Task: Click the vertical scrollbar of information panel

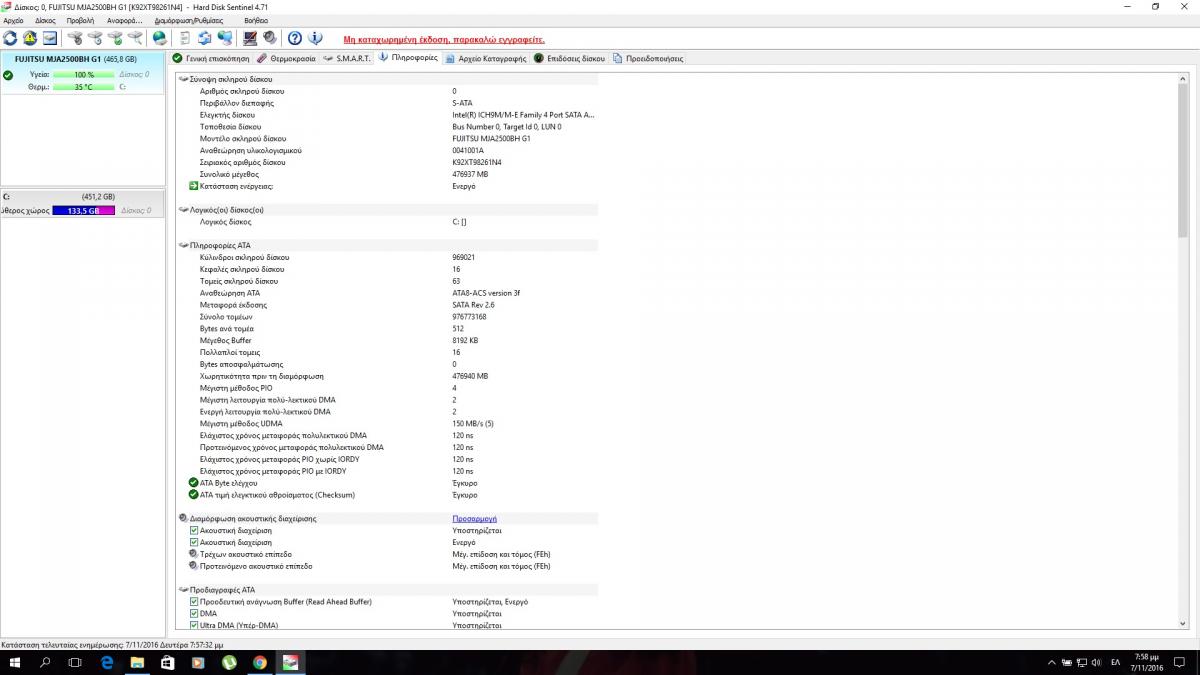Action: [x=1184, y=350]
